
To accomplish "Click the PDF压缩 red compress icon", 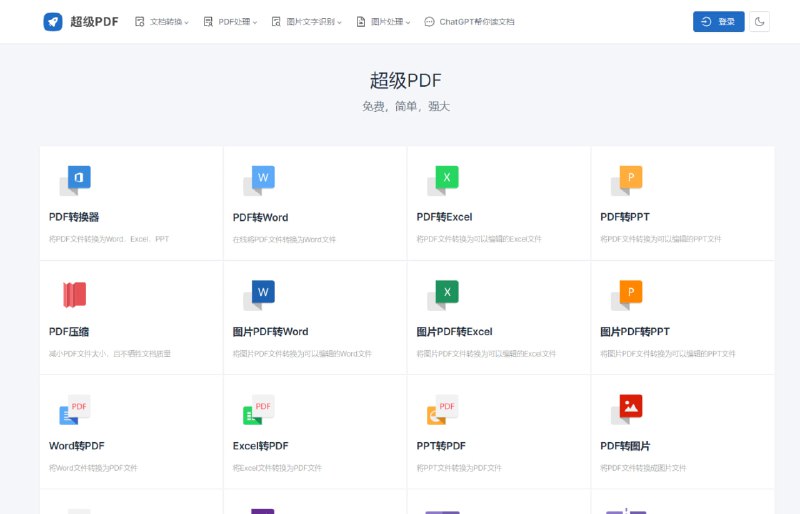I will point(74,295).
